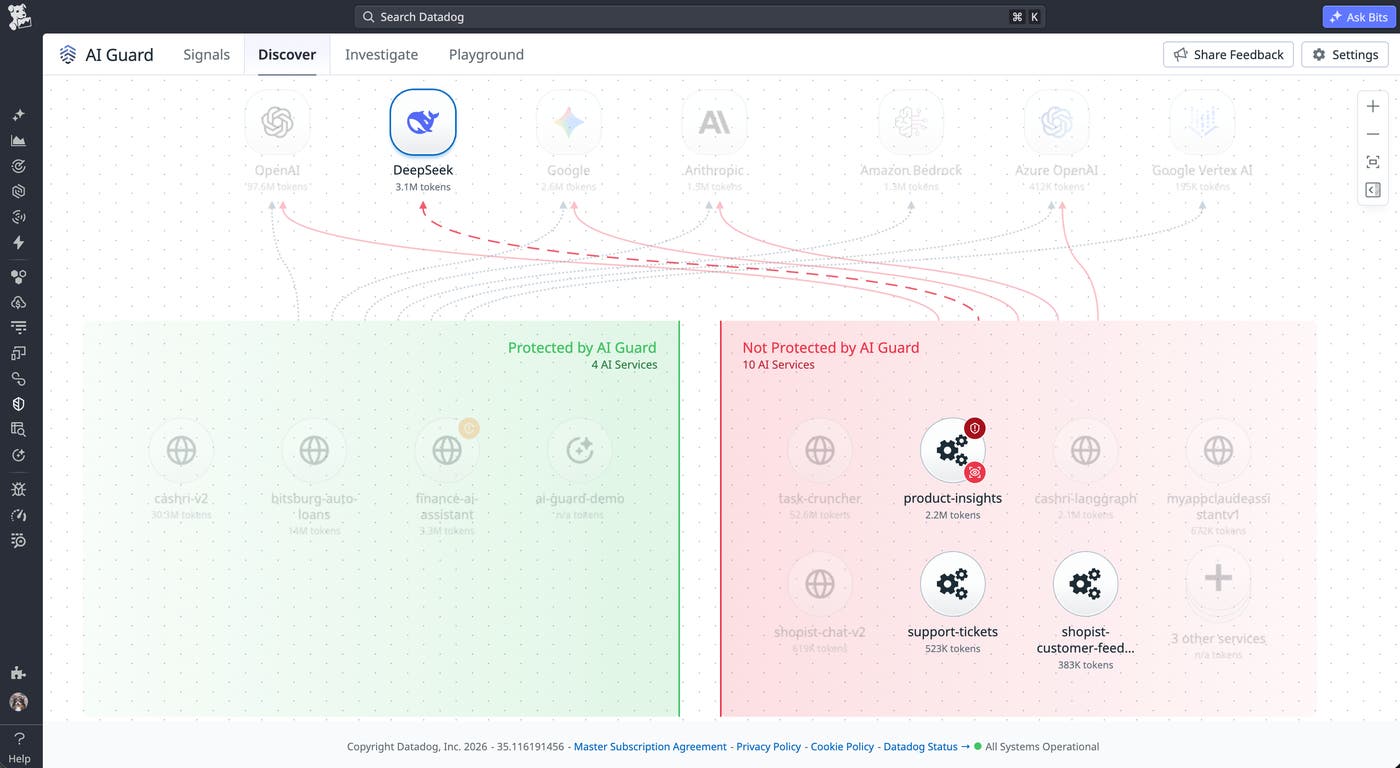
Task: Click the interlocked hexagon sidebar icon
Action: point(18,191)
